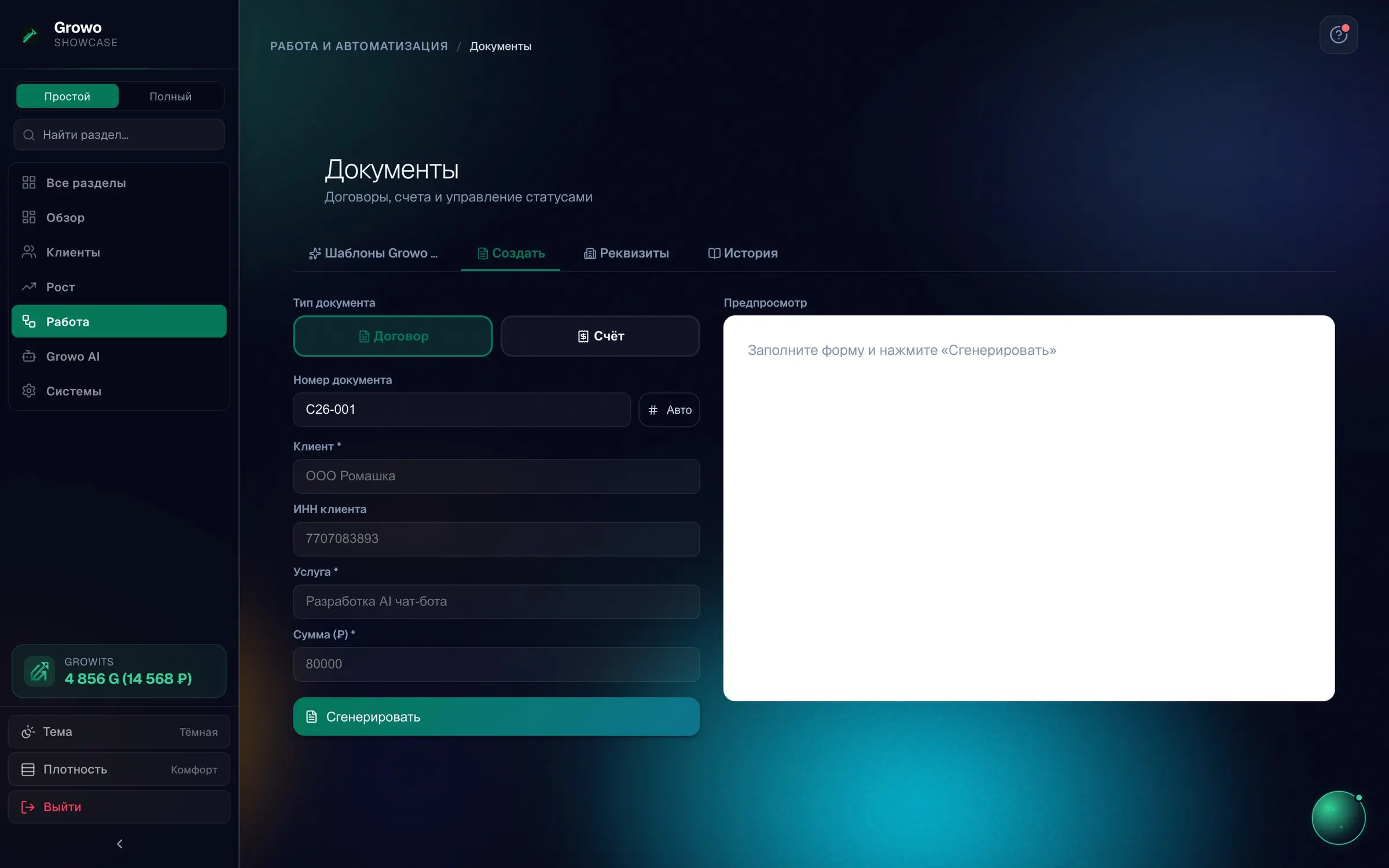Screen dimensions: 1389x868
Task: Switch to Полный mode
Action: (x=171, y=96)
